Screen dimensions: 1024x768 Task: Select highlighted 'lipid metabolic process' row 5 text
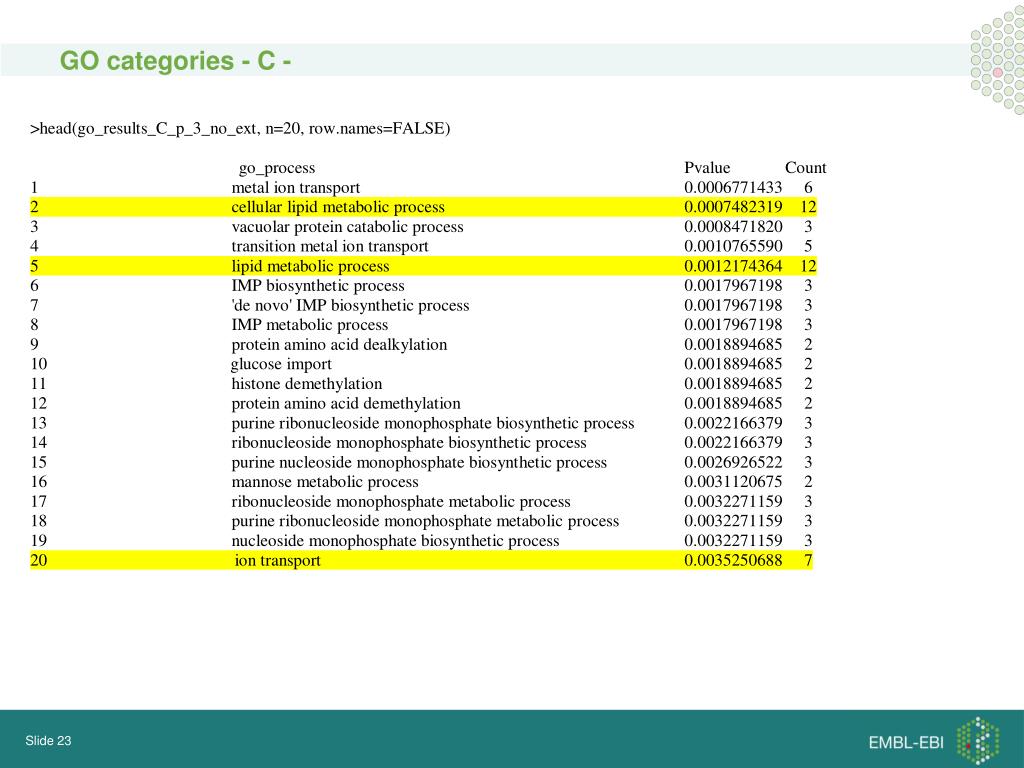(310, 266)
